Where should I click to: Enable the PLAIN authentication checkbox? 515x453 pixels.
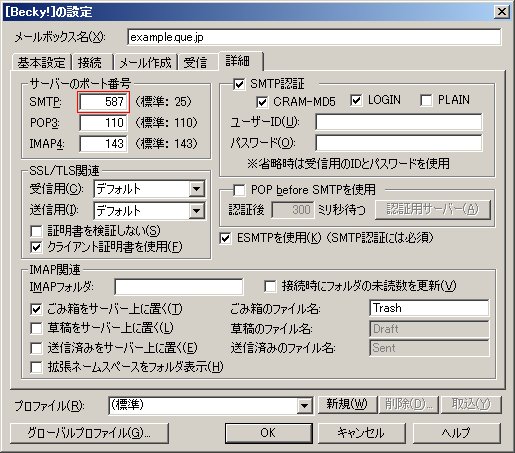point(426,100)
